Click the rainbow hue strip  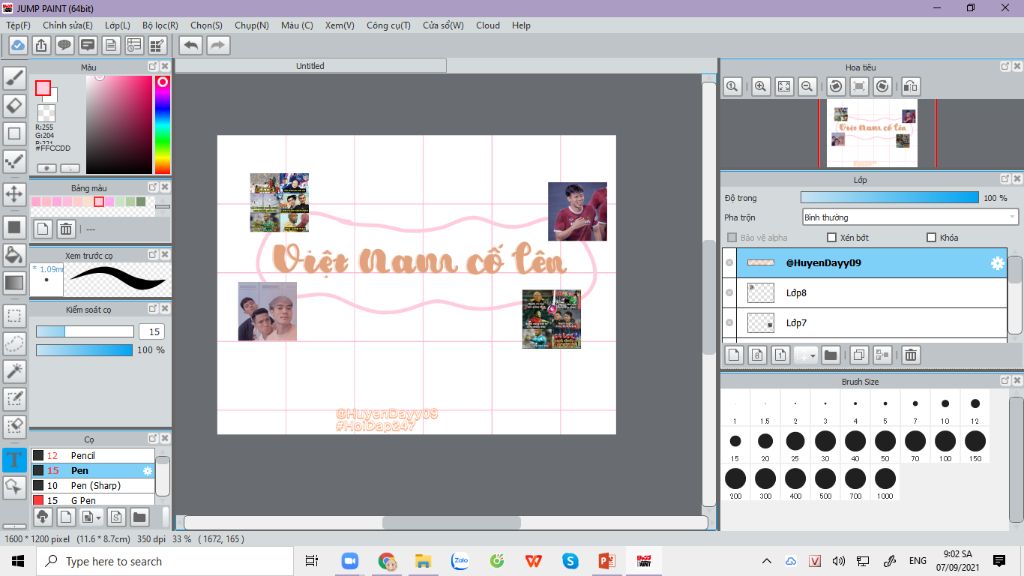[x=163, y=125]
